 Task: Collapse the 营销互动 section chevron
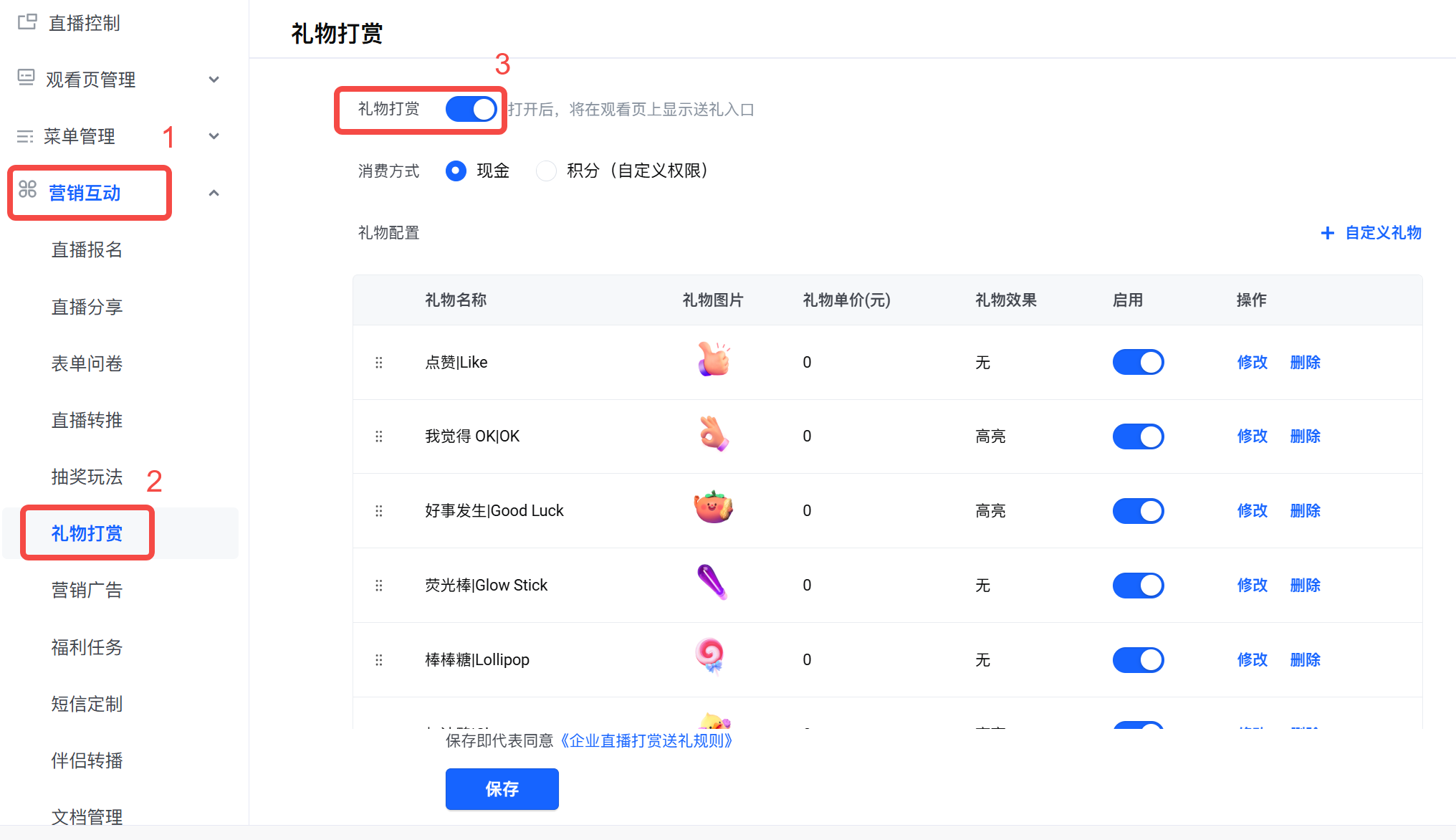pos(214,193)
